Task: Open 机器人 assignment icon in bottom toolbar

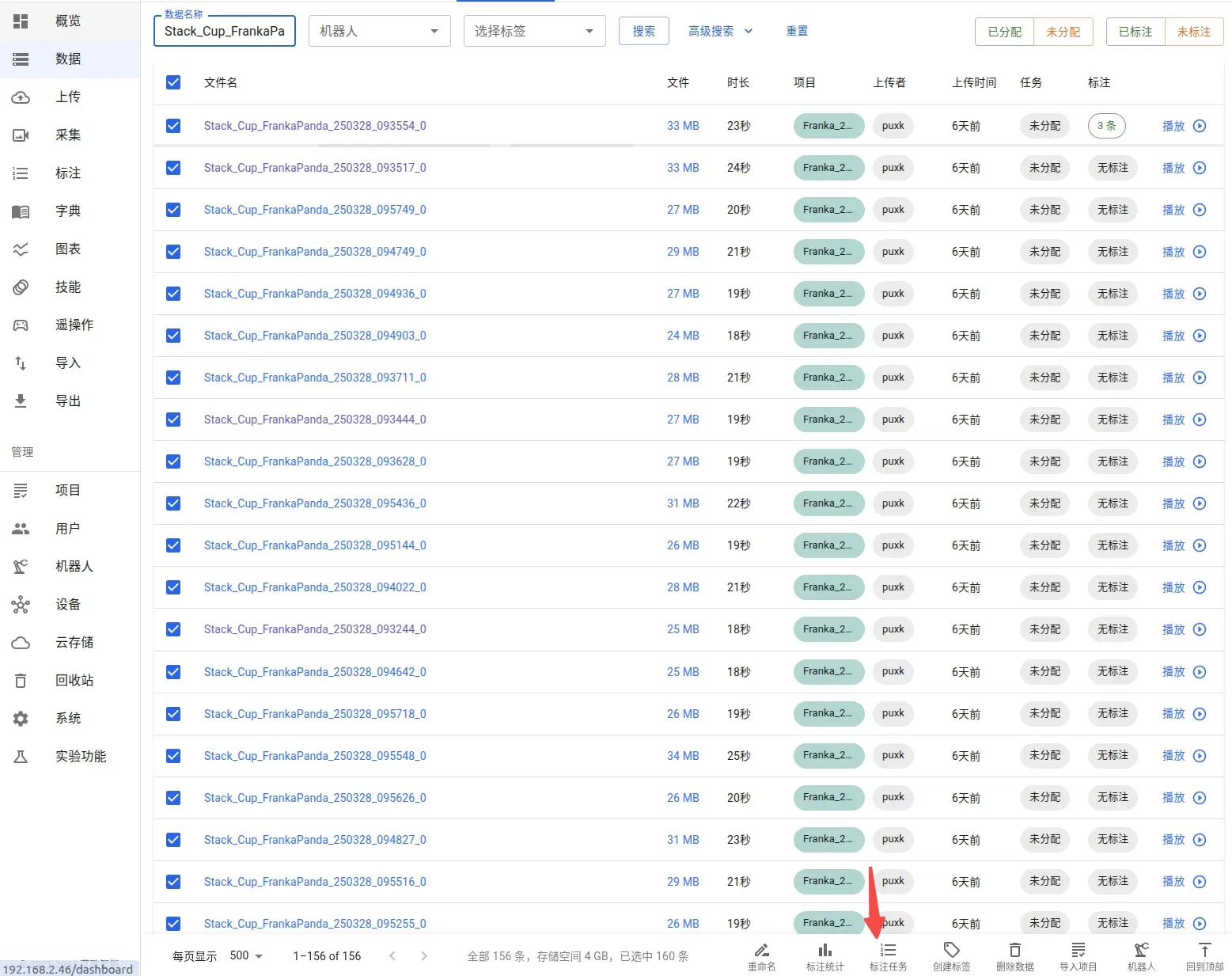Action: tap(1141, 950)
